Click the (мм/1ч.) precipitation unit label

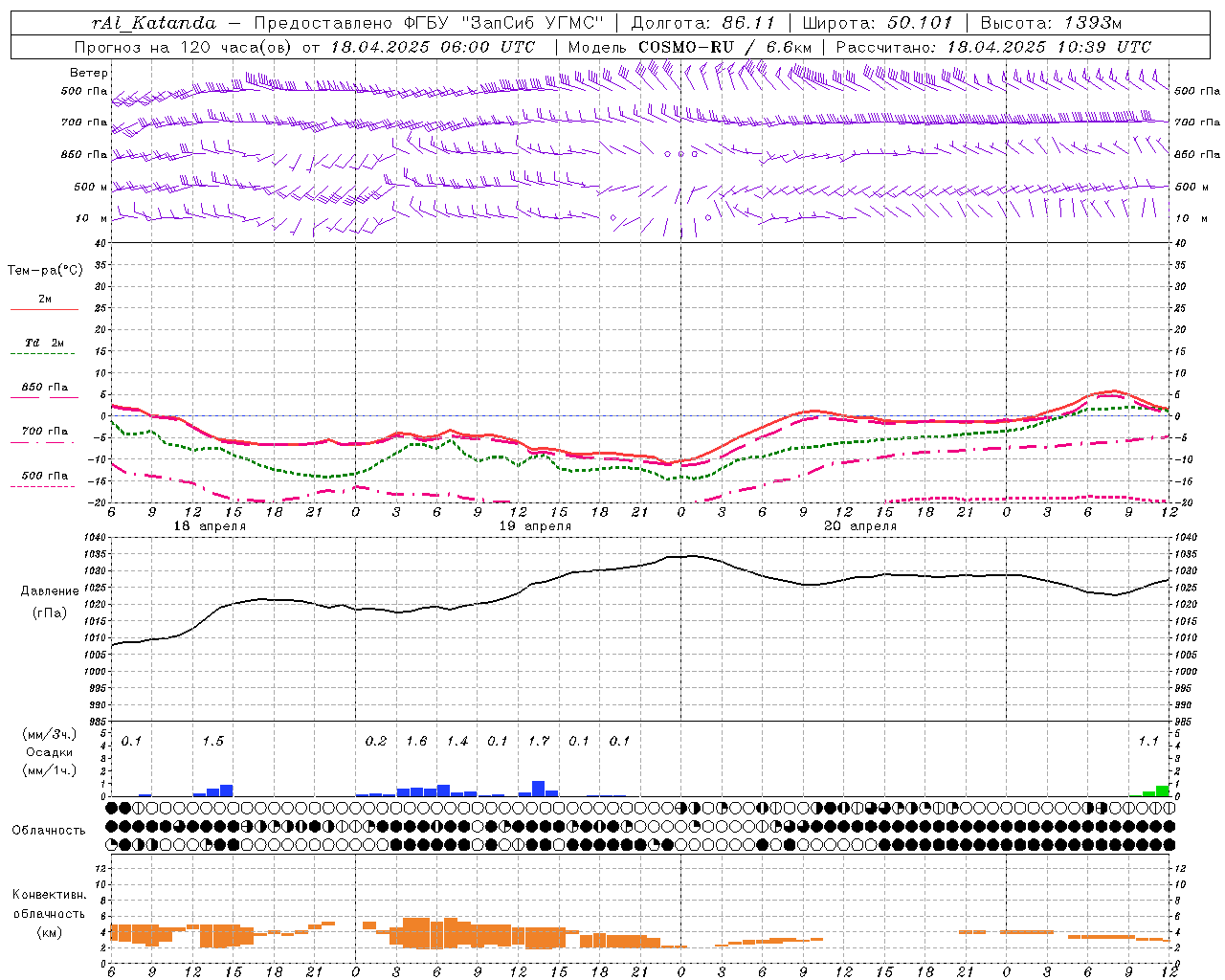50,770
